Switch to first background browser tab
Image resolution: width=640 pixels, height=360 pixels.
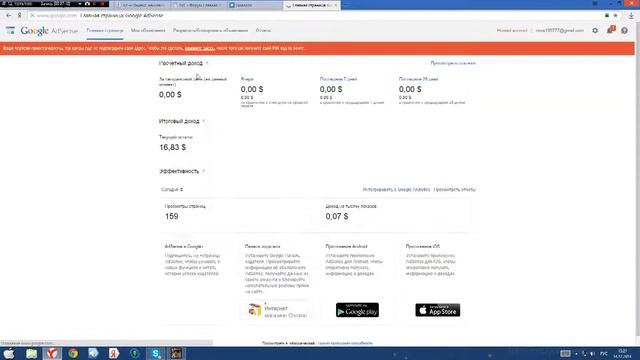142,5
